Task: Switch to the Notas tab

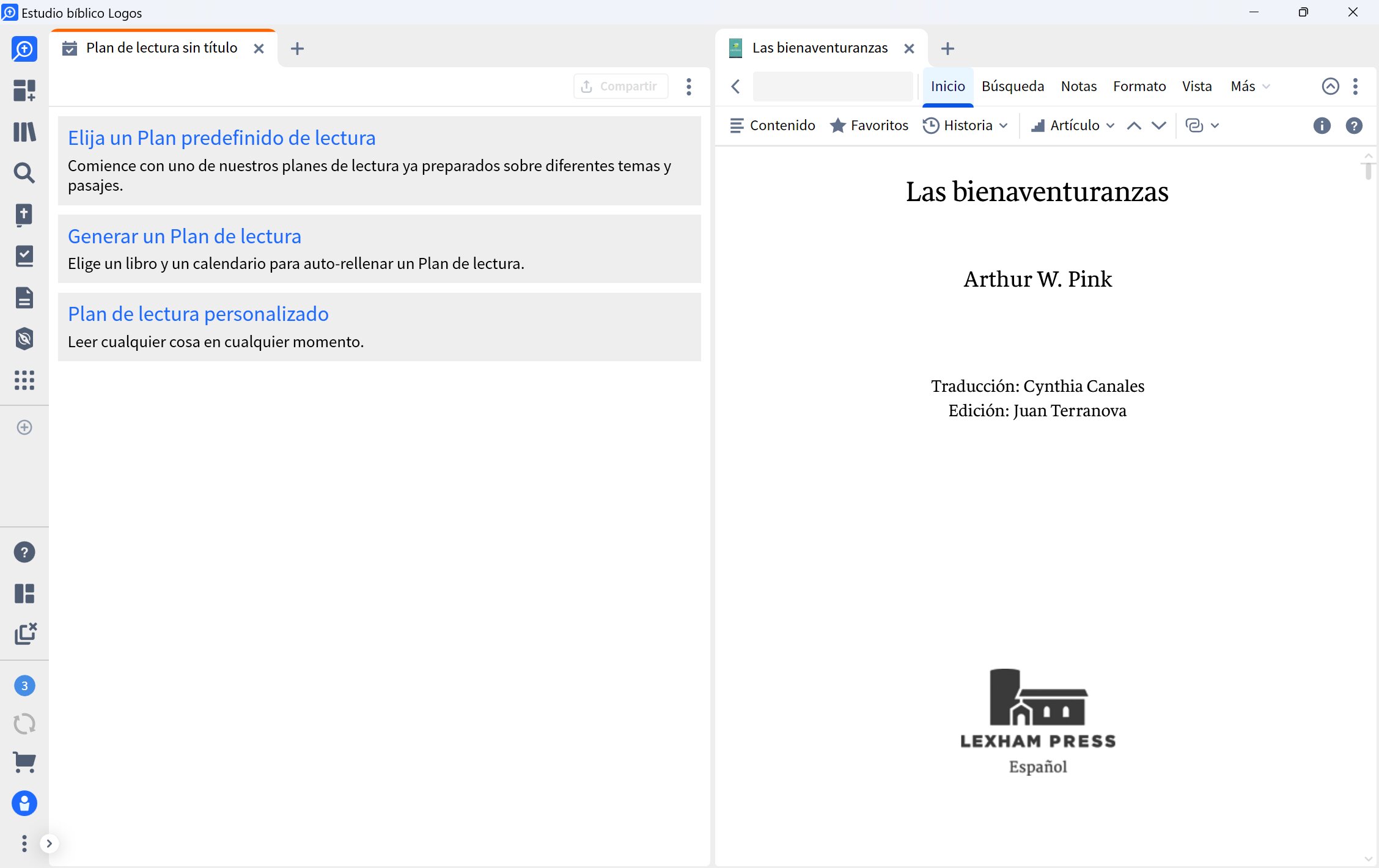Action: click(x=1079, y=86)
